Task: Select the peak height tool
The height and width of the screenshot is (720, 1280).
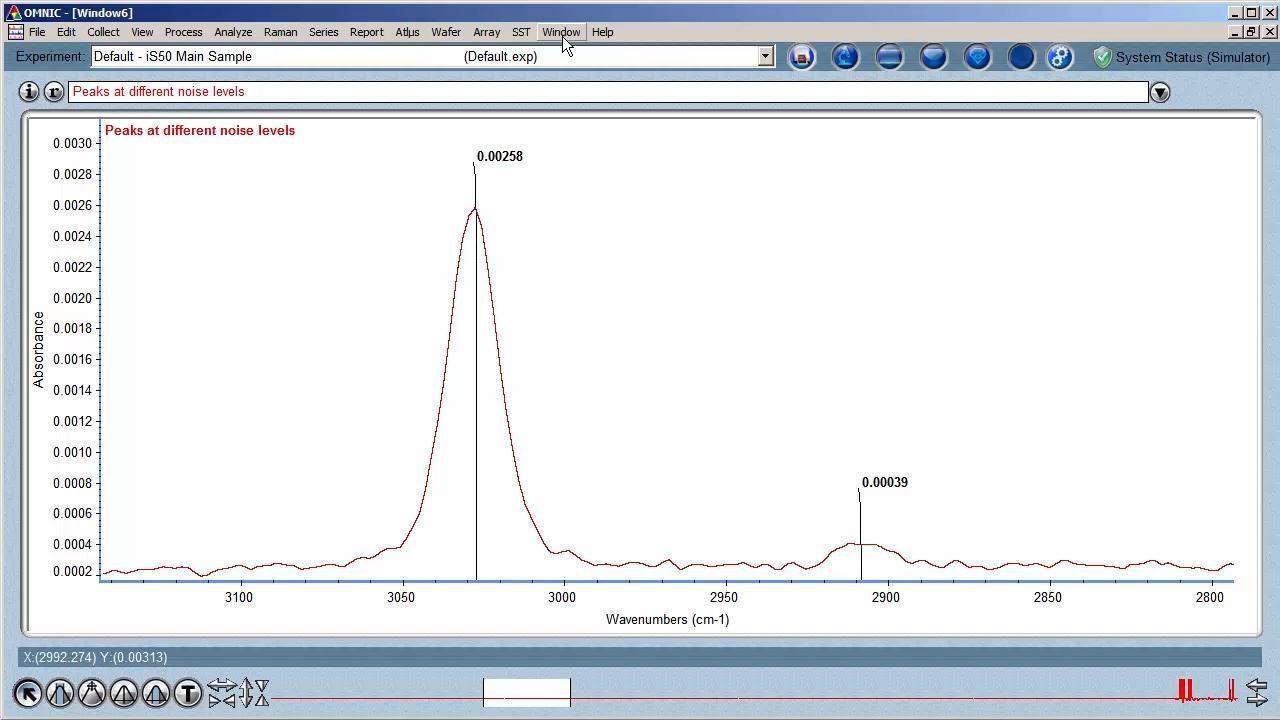Action: coord(124,692)
